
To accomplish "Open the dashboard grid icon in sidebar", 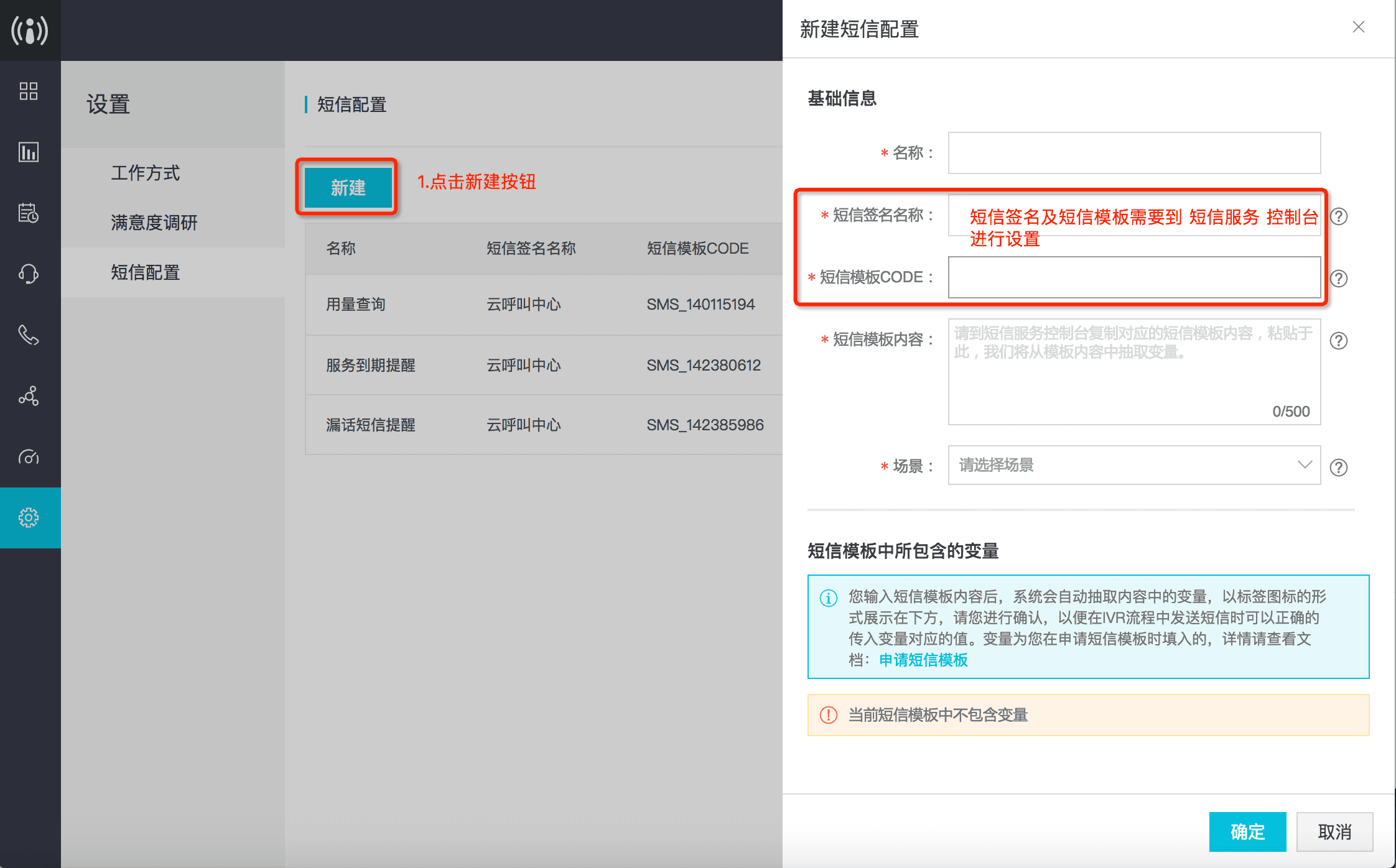I will [29, 91].
